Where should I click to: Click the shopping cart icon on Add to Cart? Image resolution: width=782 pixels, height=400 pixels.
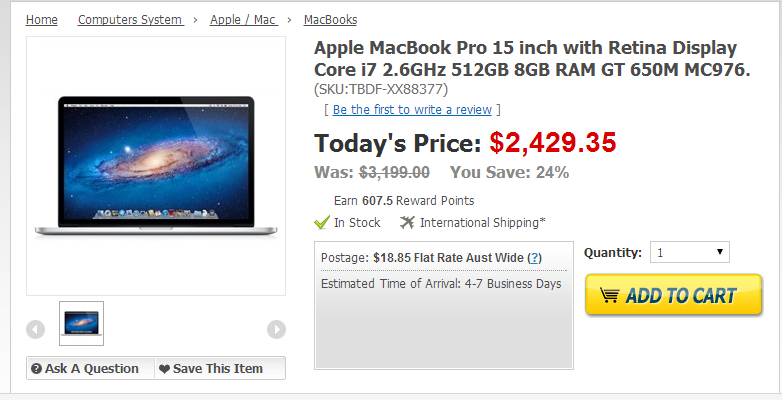609,295
